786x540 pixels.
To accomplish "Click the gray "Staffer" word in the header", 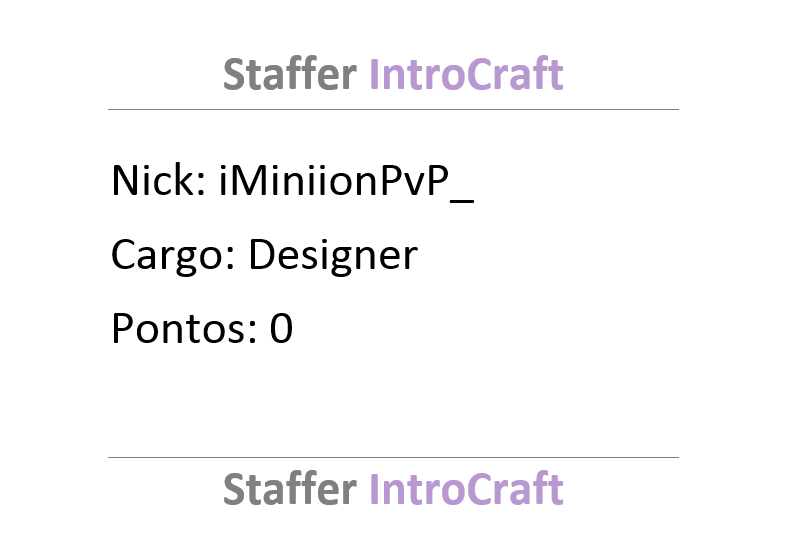I will tap(290, 74).
